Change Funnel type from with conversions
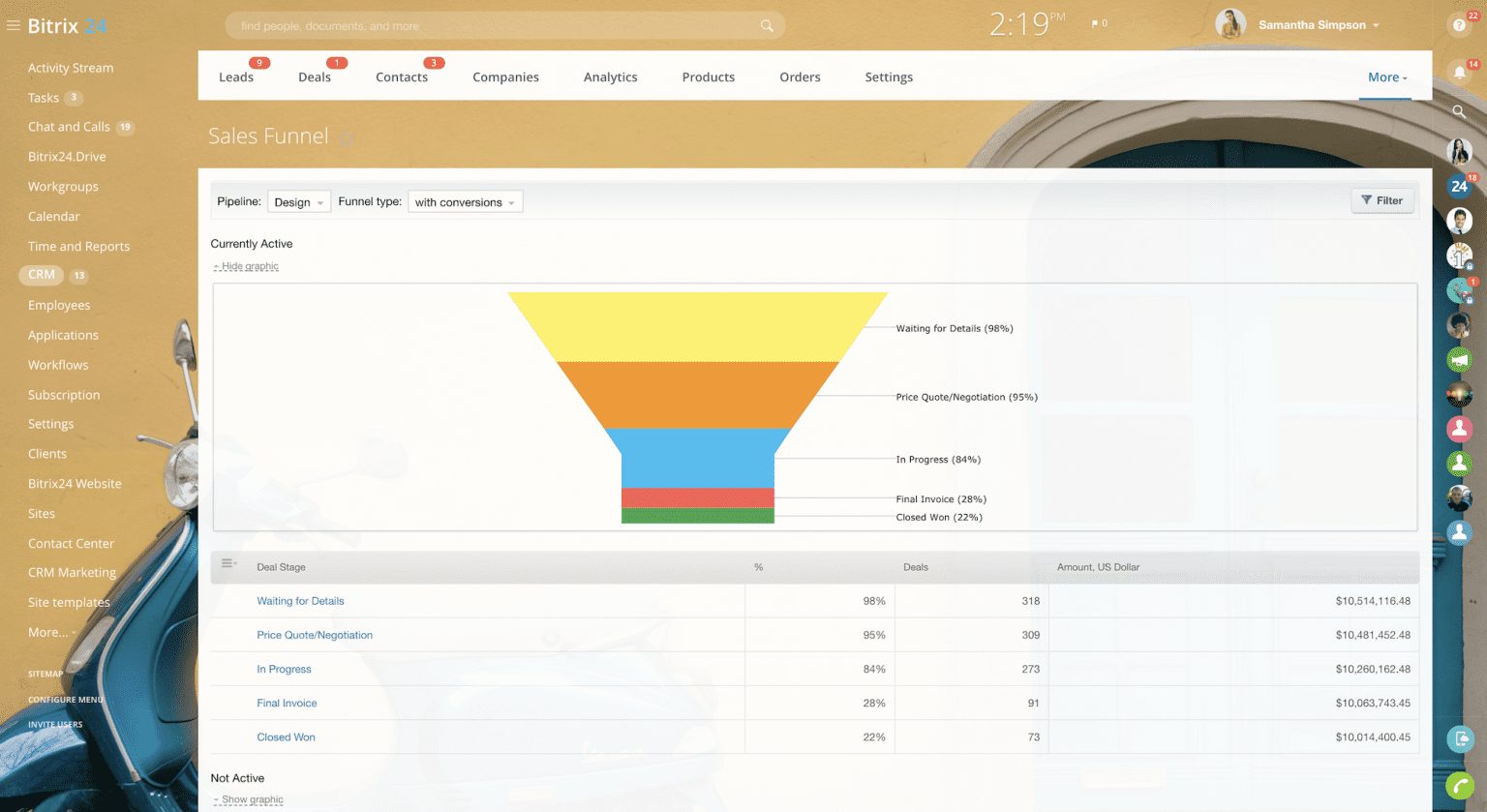This screenshot has width=1487, height=812. (465, 201)
